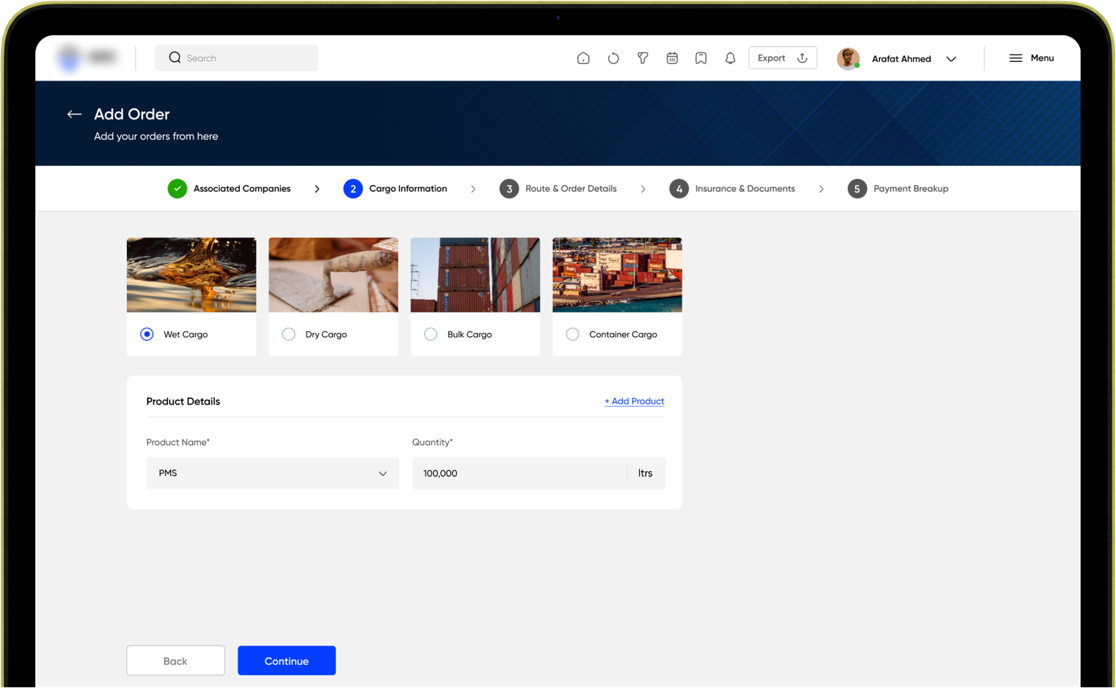Image resolution: width=1116 pixels, height=688 pixels.
Task: Open the calendar icon in top bar
Action: point(672,58)
